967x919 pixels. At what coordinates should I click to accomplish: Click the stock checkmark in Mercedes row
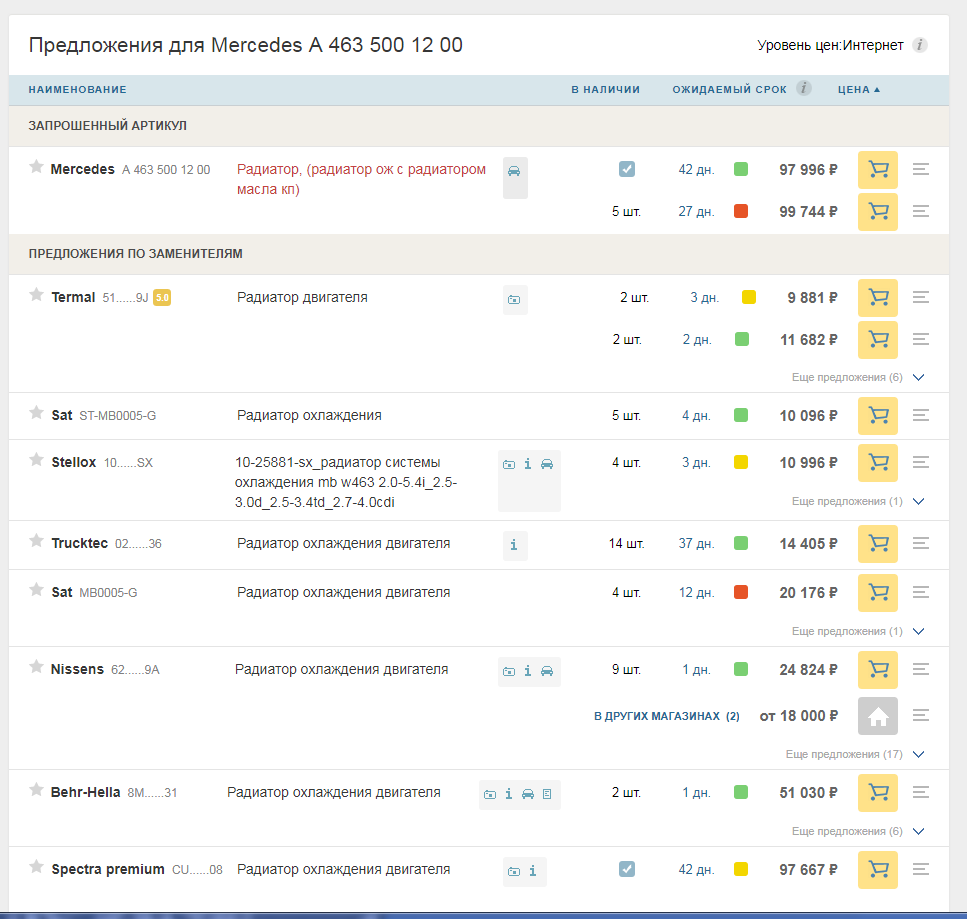pos(627,169)
